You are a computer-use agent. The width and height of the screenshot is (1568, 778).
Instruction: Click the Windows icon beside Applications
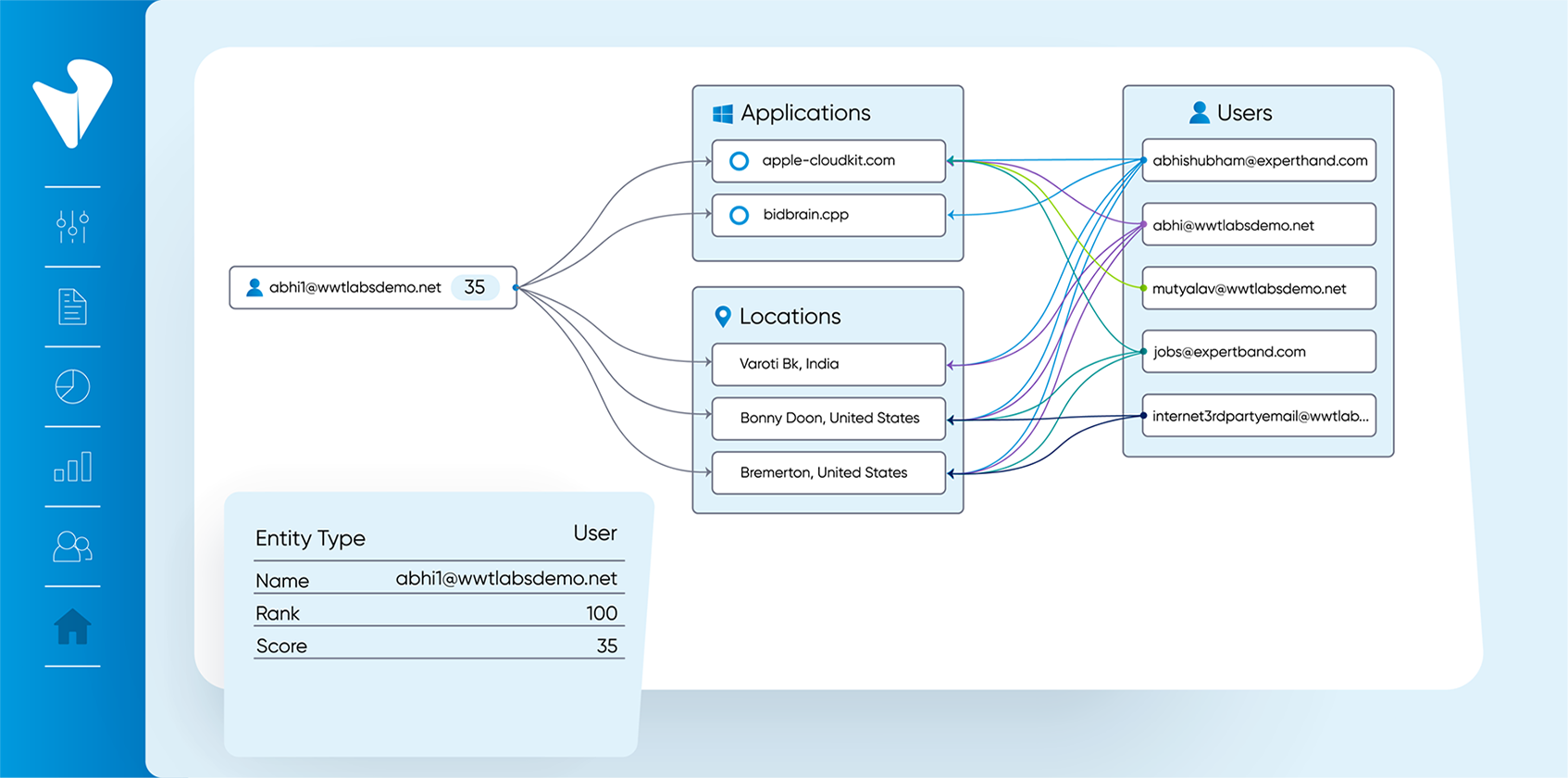click(x=723, y=113)
